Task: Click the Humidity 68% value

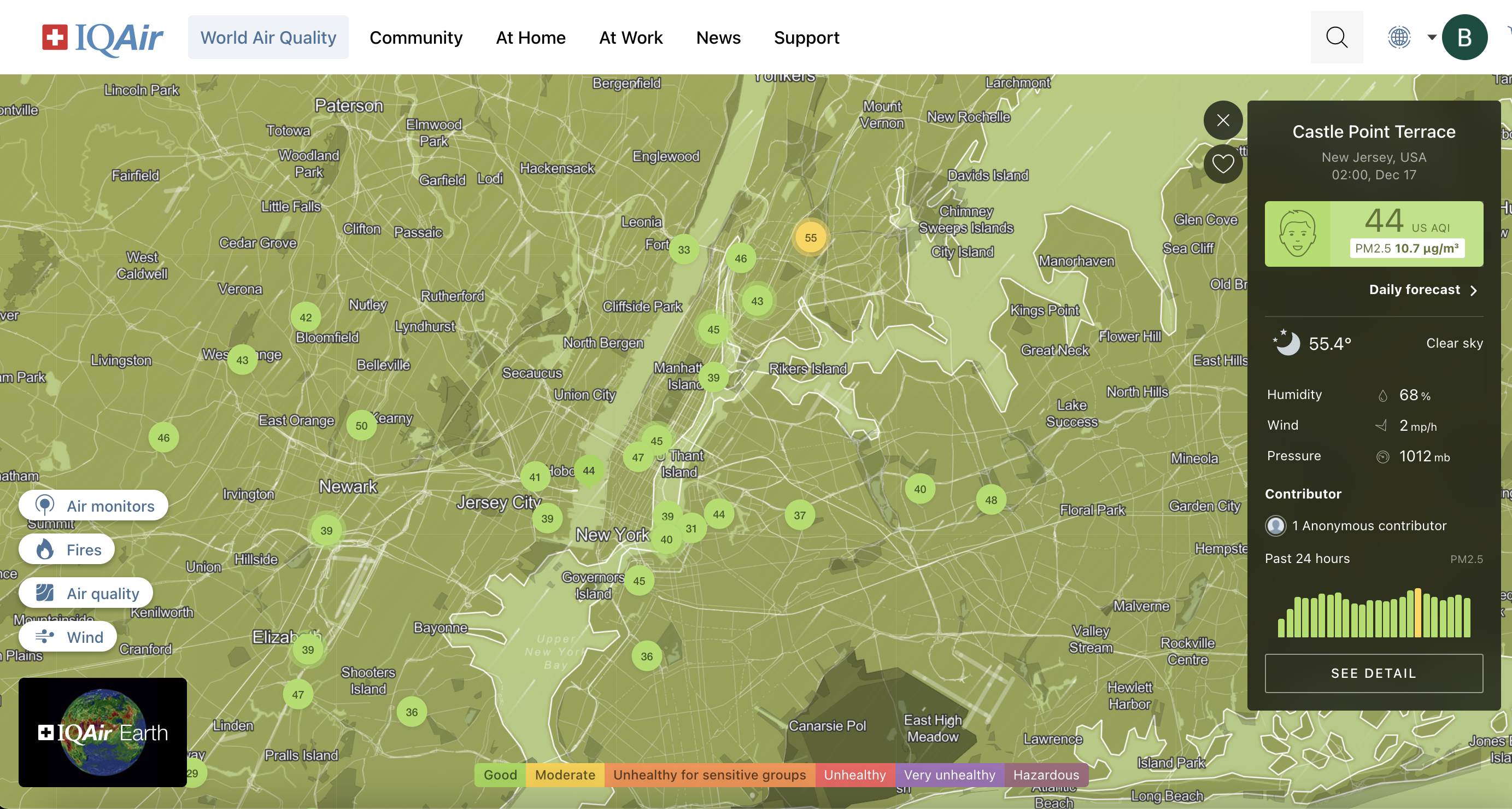Action: click(x=1414, y=395)
